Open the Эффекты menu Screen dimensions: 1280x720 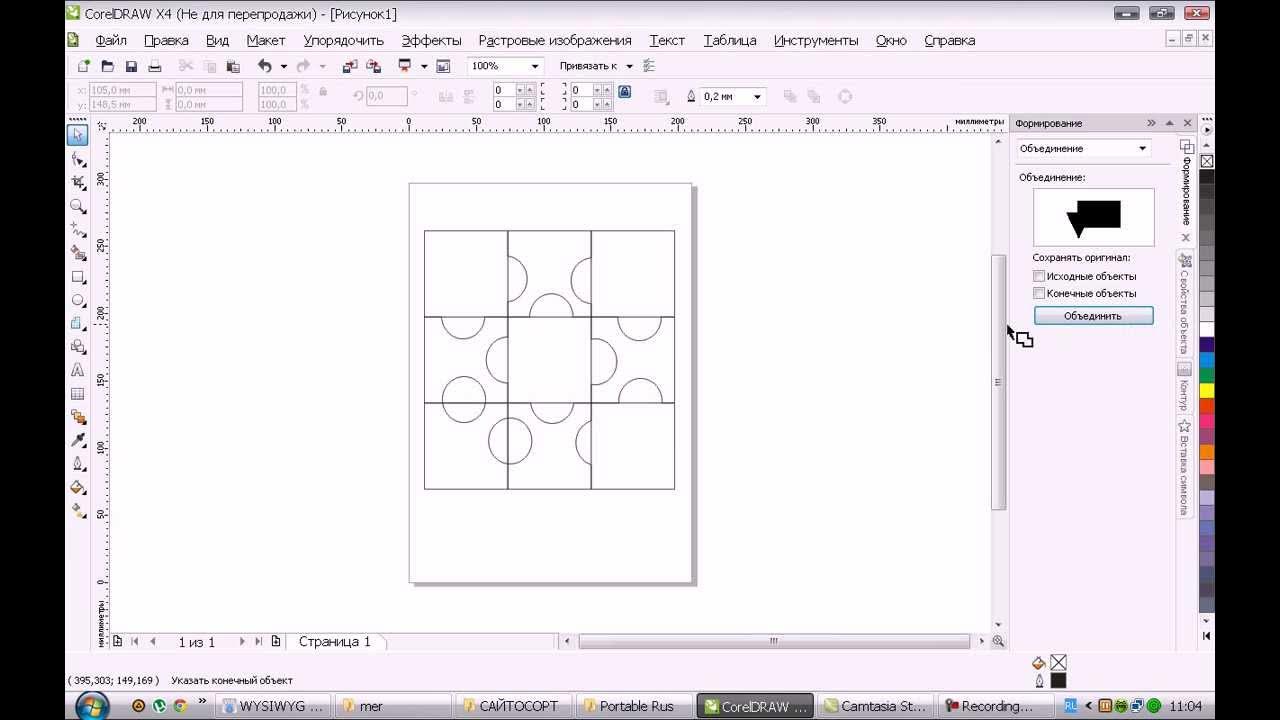point(431,40)
